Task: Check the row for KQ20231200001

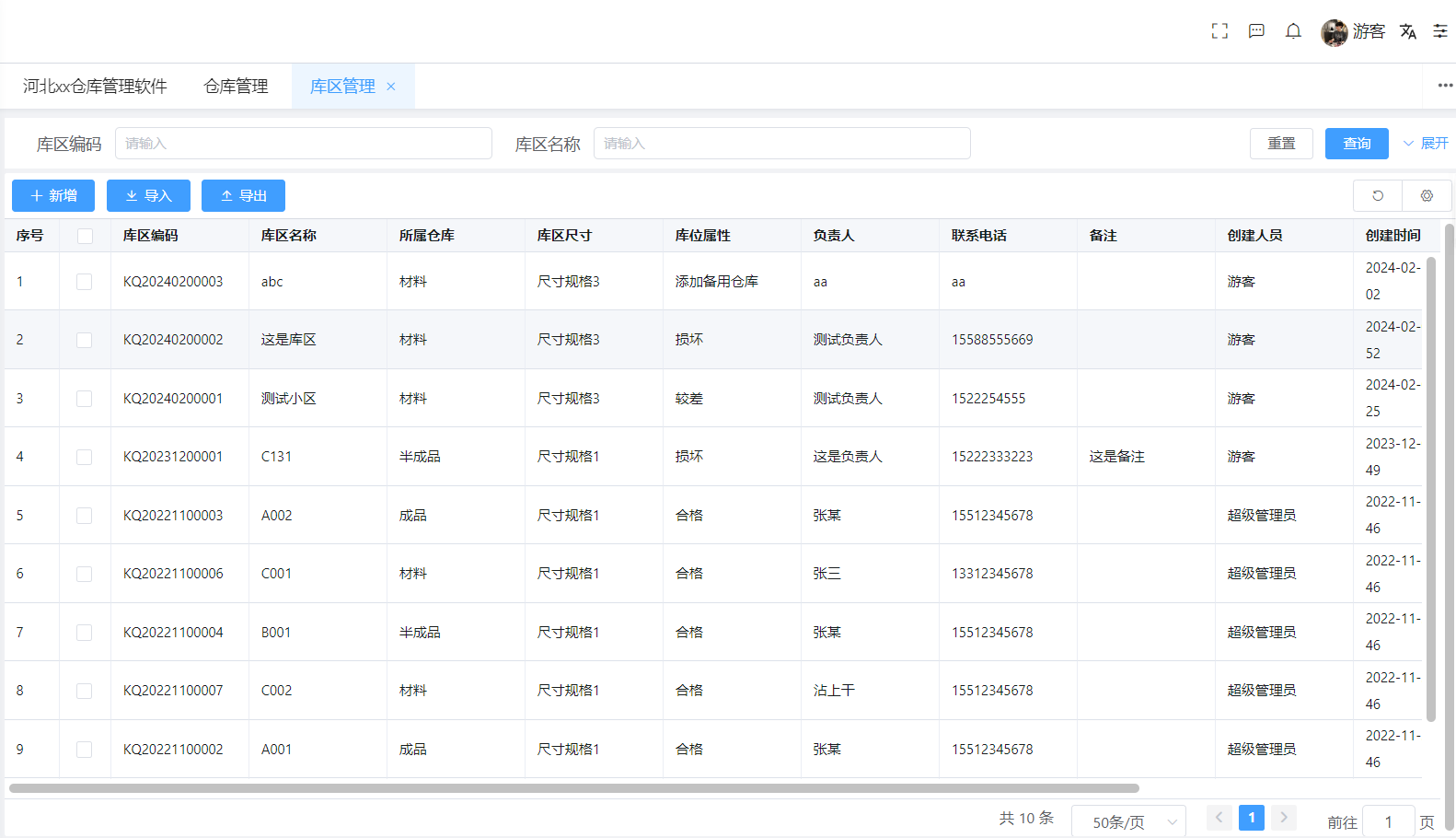Action: point(84,457)
